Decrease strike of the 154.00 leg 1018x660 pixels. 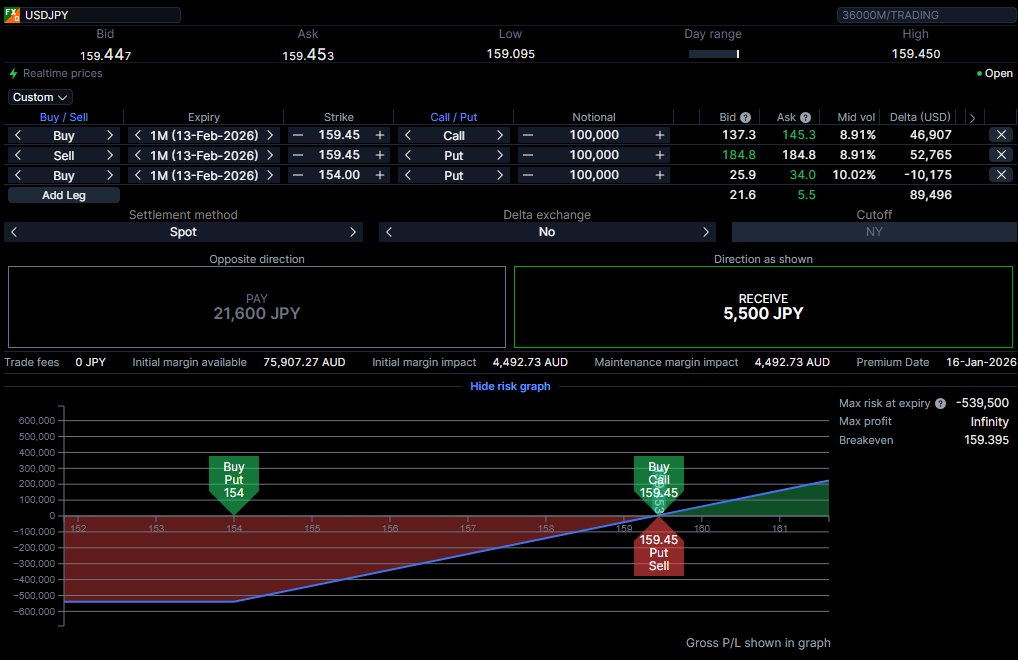(x=298, y=175)
